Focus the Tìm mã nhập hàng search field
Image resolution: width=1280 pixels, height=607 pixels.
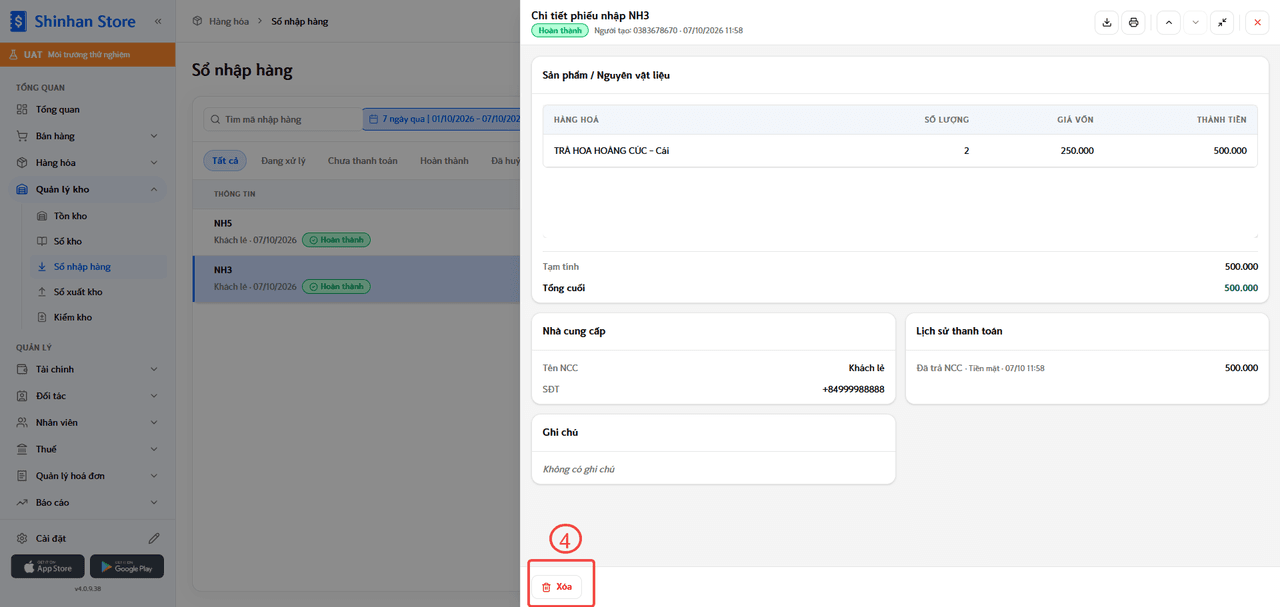(x=283, y=119)
